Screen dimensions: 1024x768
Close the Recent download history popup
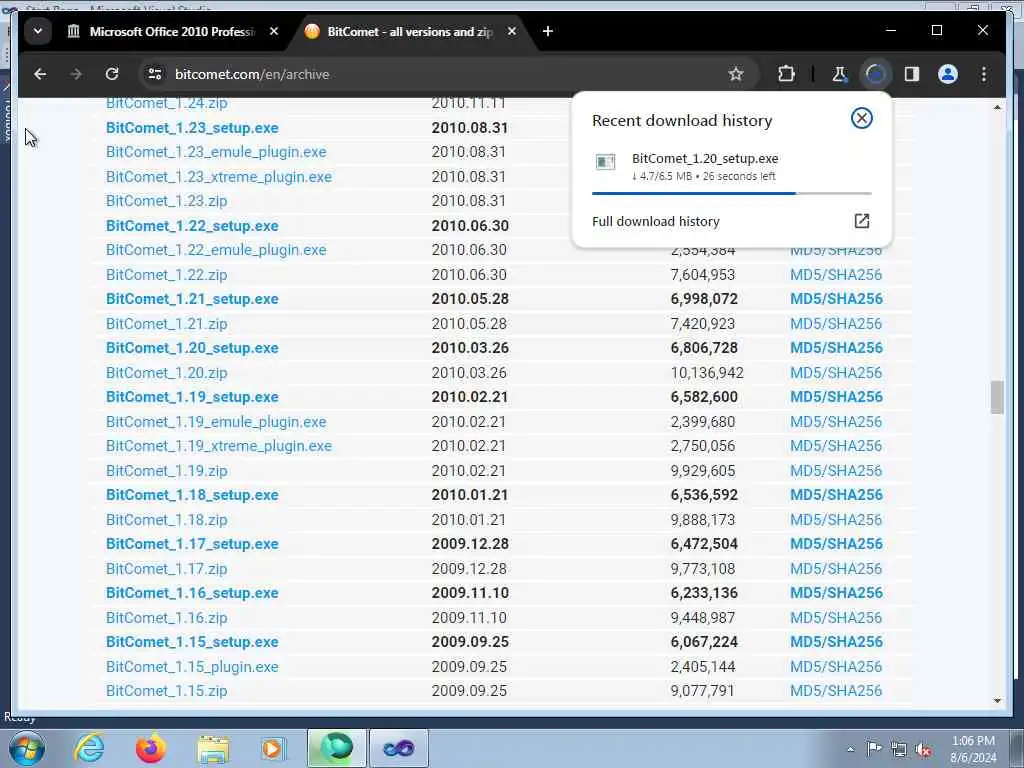861,118
